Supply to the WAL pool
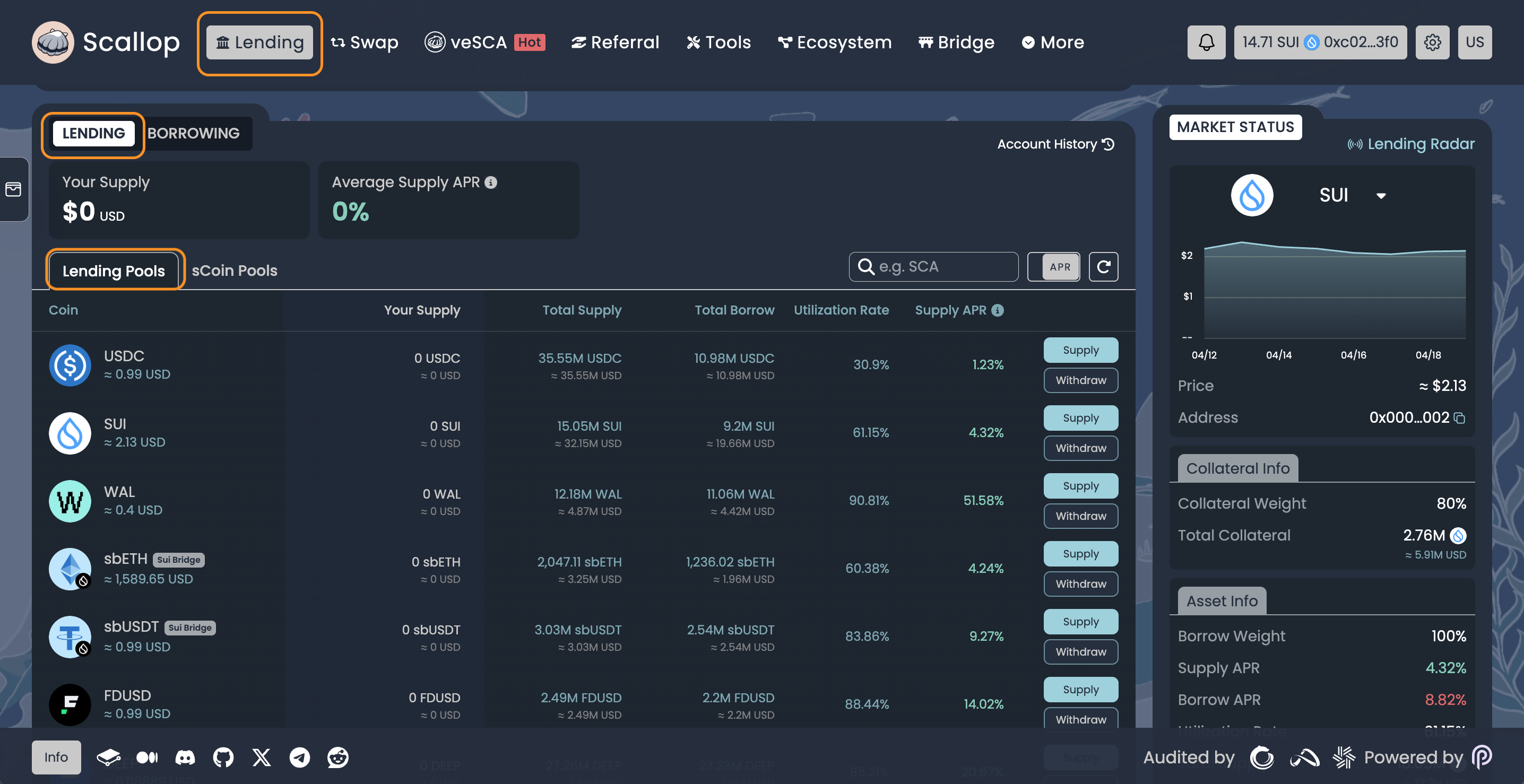This screenshot has width=1524, height=784. [x=1081, y=486]
